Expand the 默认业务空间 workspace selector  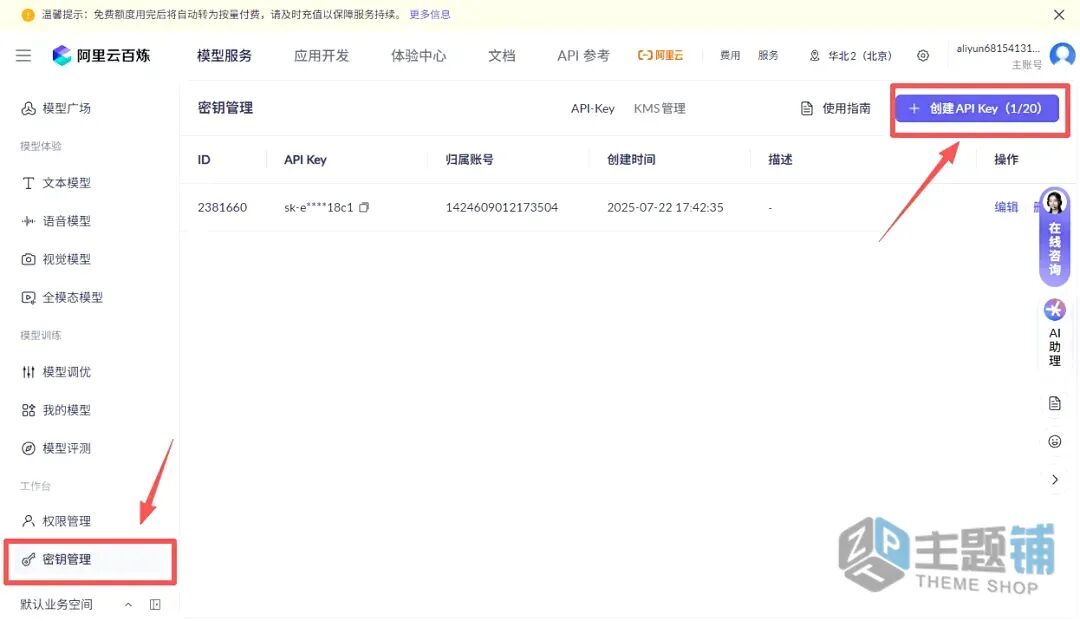tap(76, 604)
